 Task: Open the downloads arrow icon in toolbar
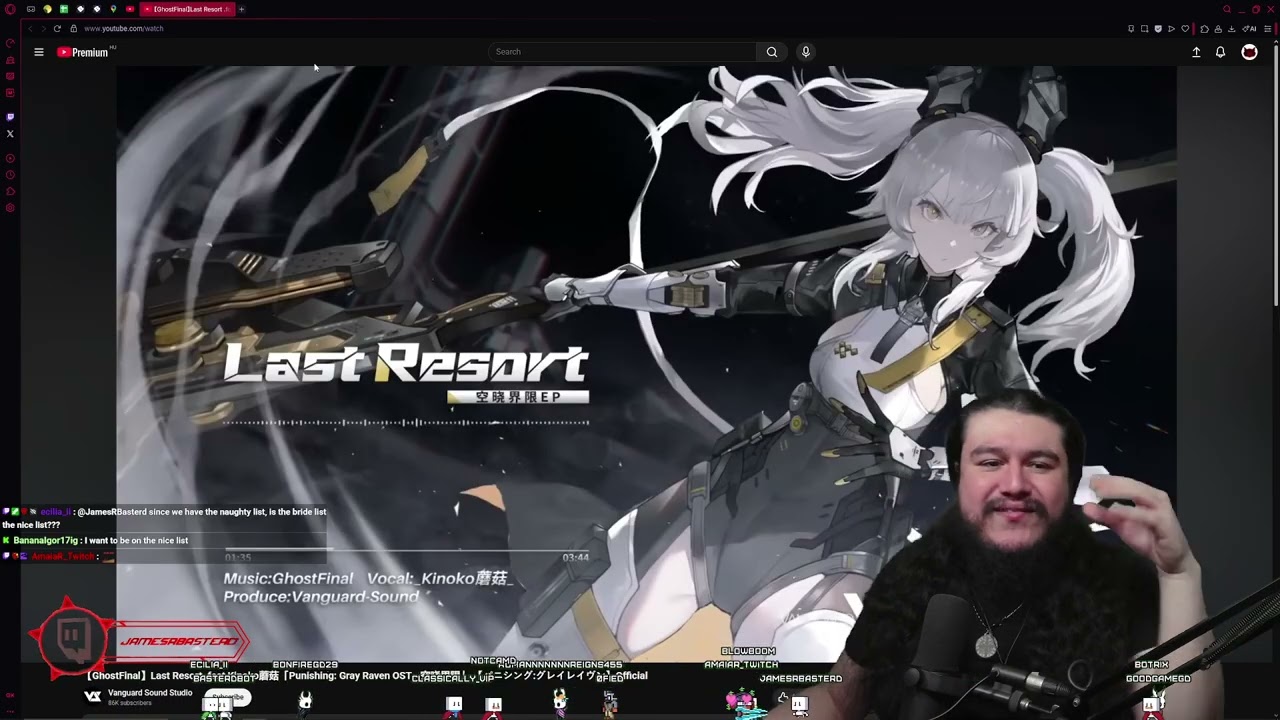pyautogui.click(x=1231, y=29)
